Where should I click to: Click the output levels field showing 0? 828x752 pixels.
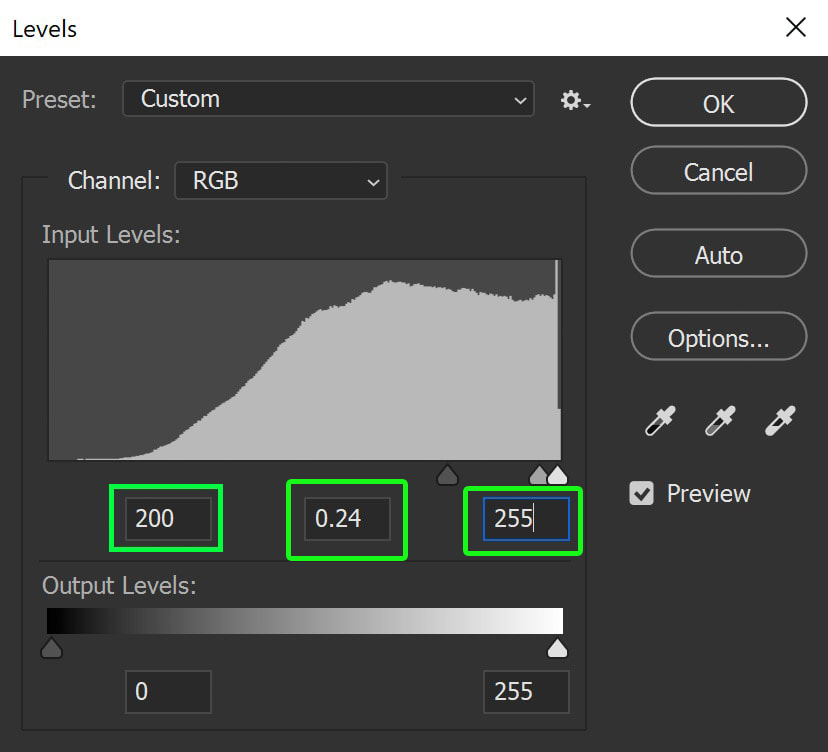click(168, 692)
